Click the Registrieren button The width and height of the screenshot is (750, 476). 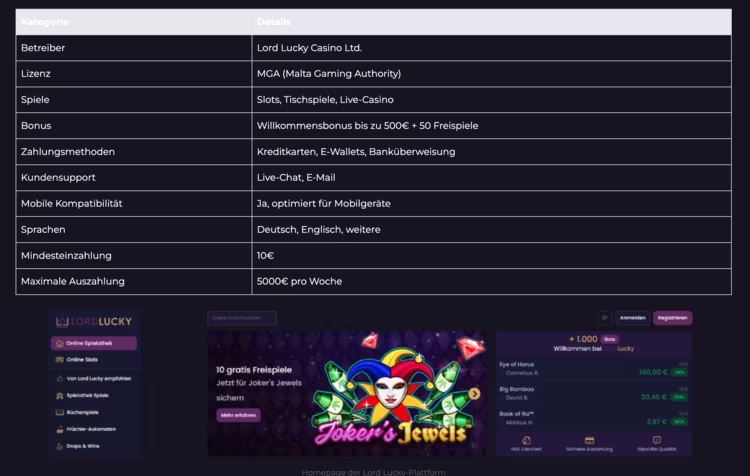coord(673,318)
